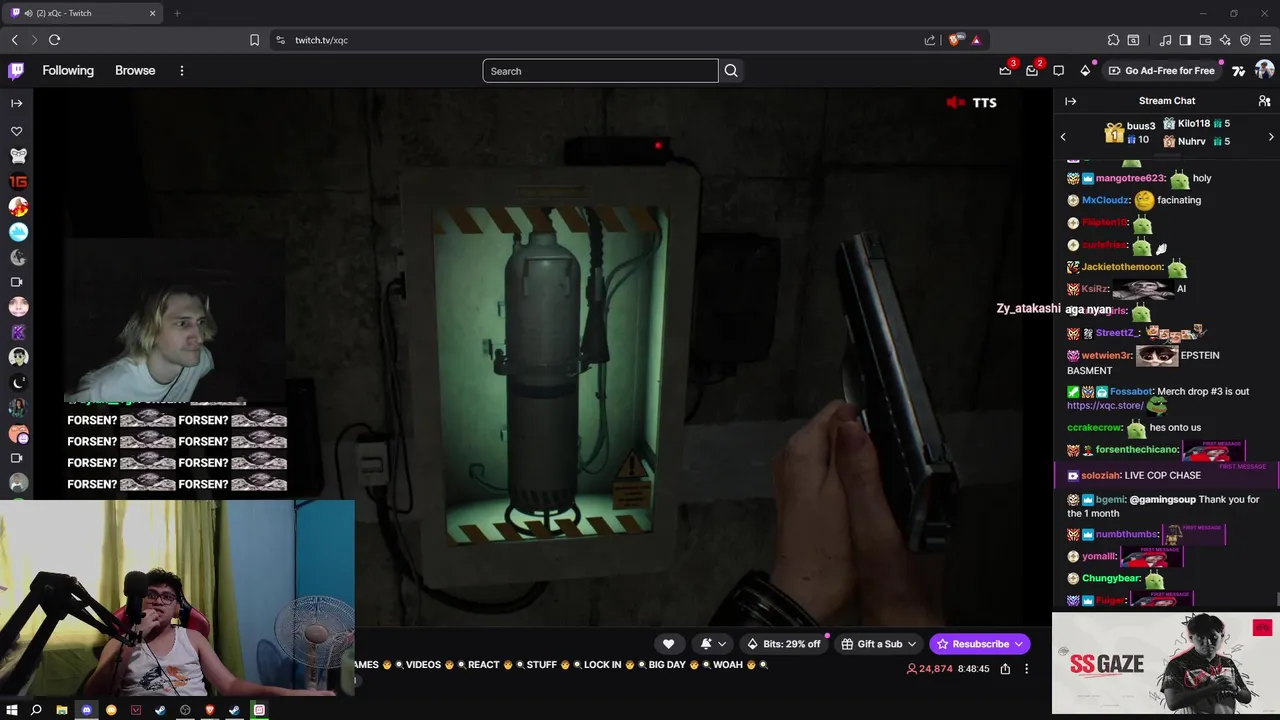
Task: Open Brave VPN shield icon
Action: 1245,40
